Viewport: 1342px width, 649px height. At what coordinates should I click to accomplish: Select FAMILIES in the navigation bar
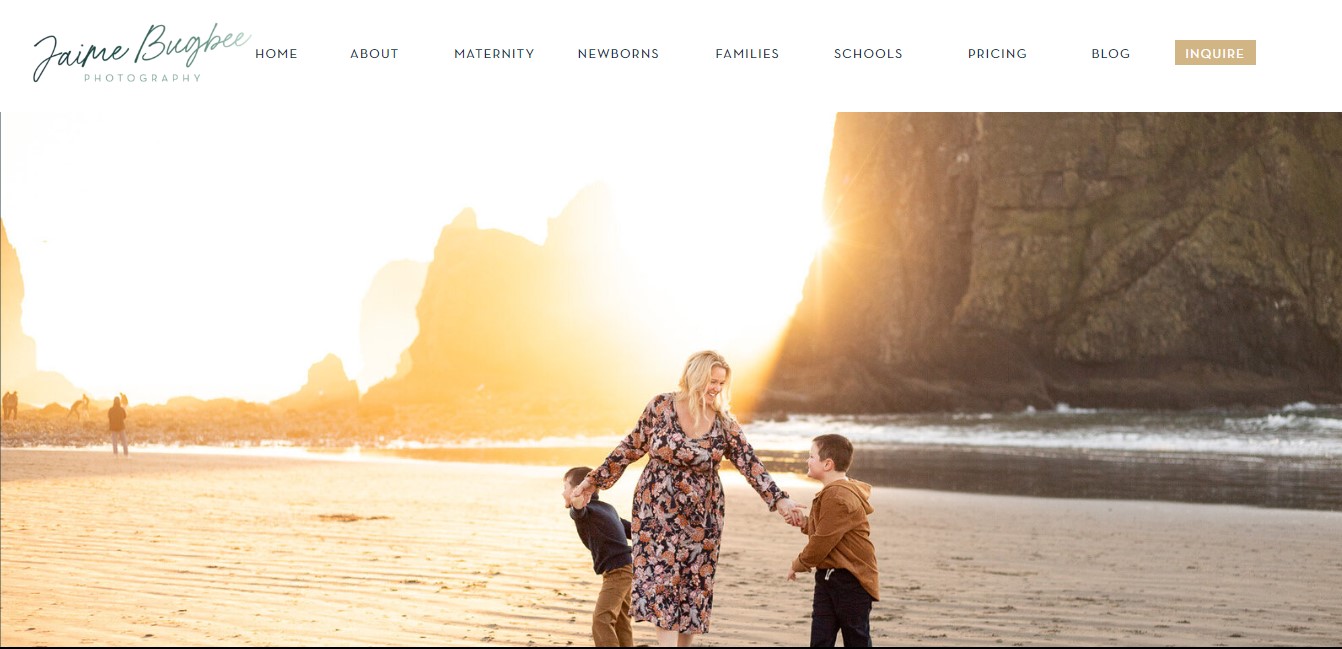747,54
